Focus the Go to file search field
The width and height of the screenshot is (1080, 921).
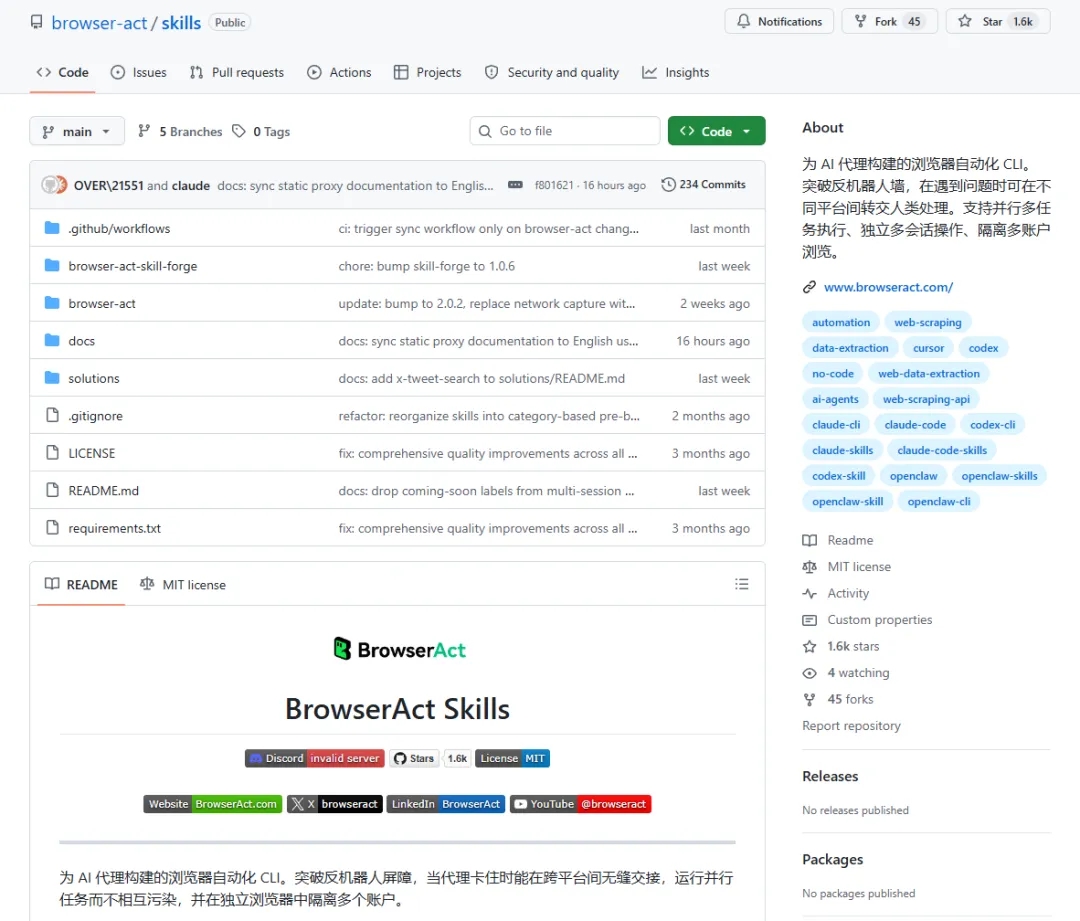565,131
